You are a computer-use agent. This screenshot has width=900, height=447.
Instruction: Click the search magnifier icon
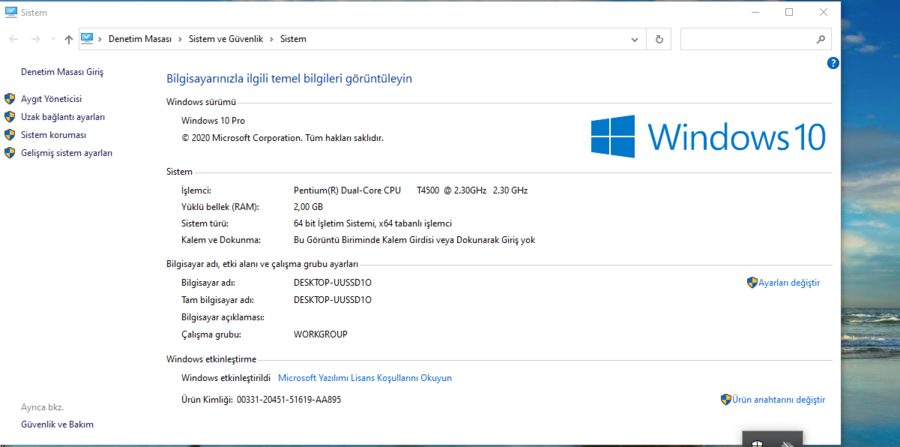[x=821, y=40]
